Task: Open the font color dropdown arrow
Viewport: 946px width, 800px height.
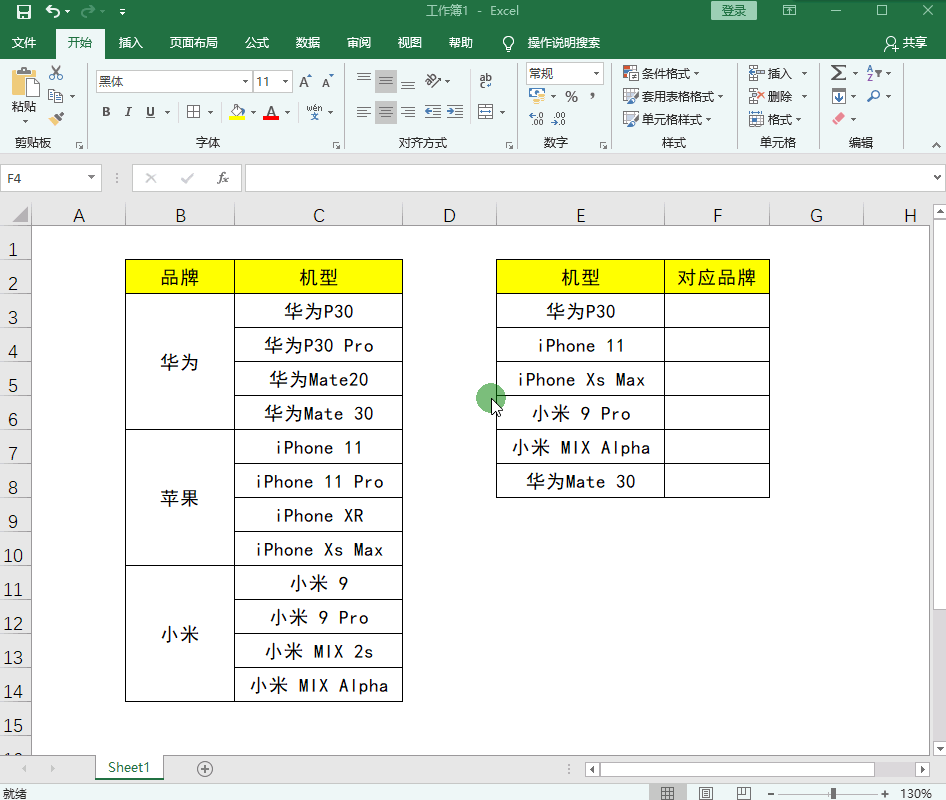Action: click(x=287, y=112)
